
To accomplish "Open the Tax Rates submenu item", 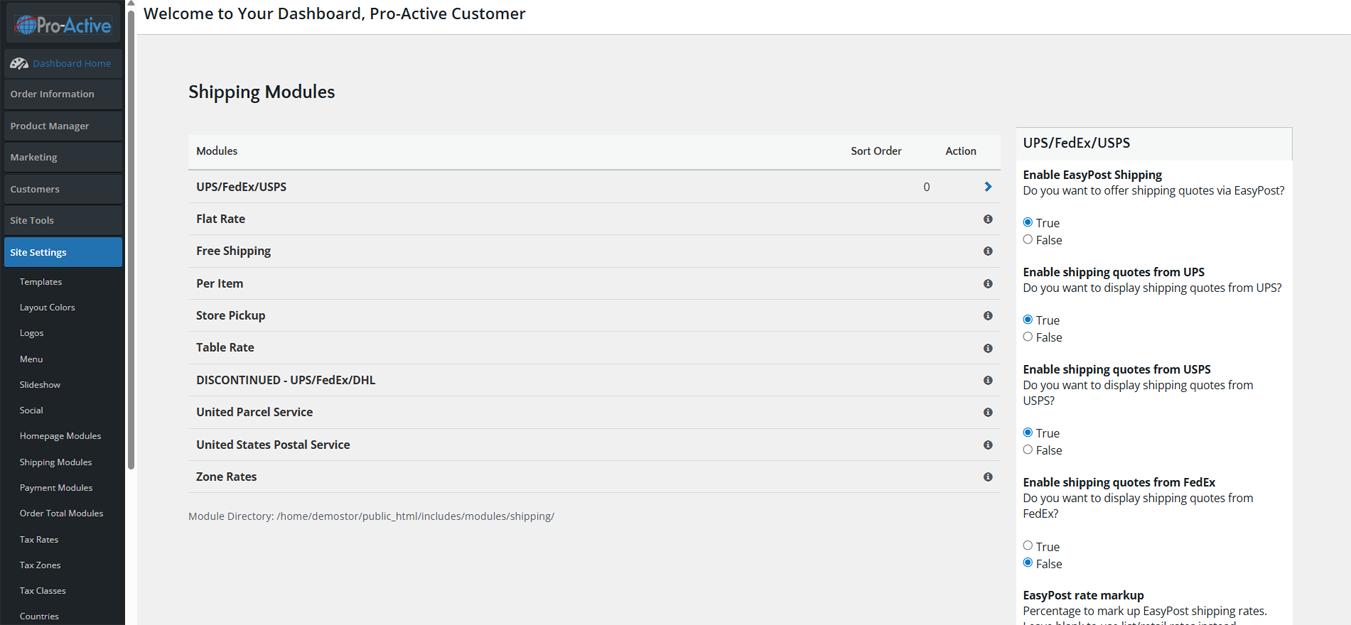I will tap(39, 539).
